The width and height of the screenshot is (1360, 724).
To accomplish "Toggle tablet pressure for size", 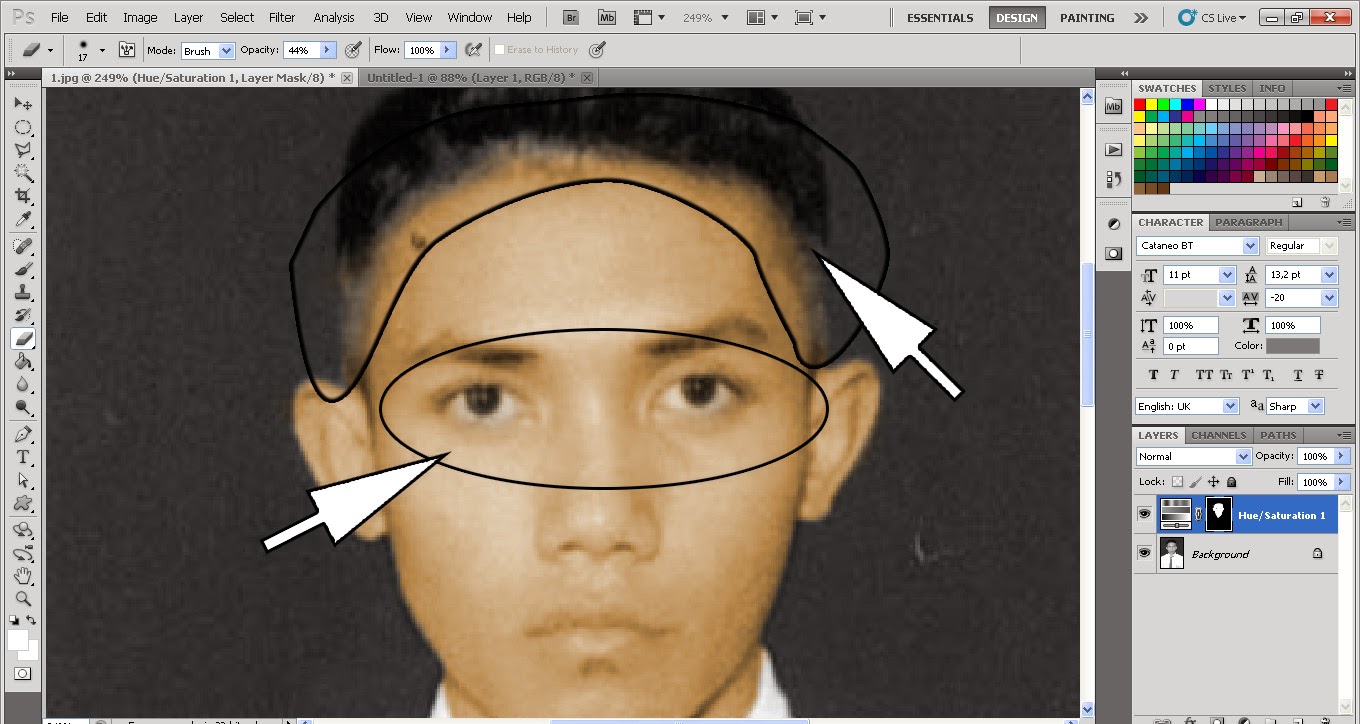I will point(597,50).
